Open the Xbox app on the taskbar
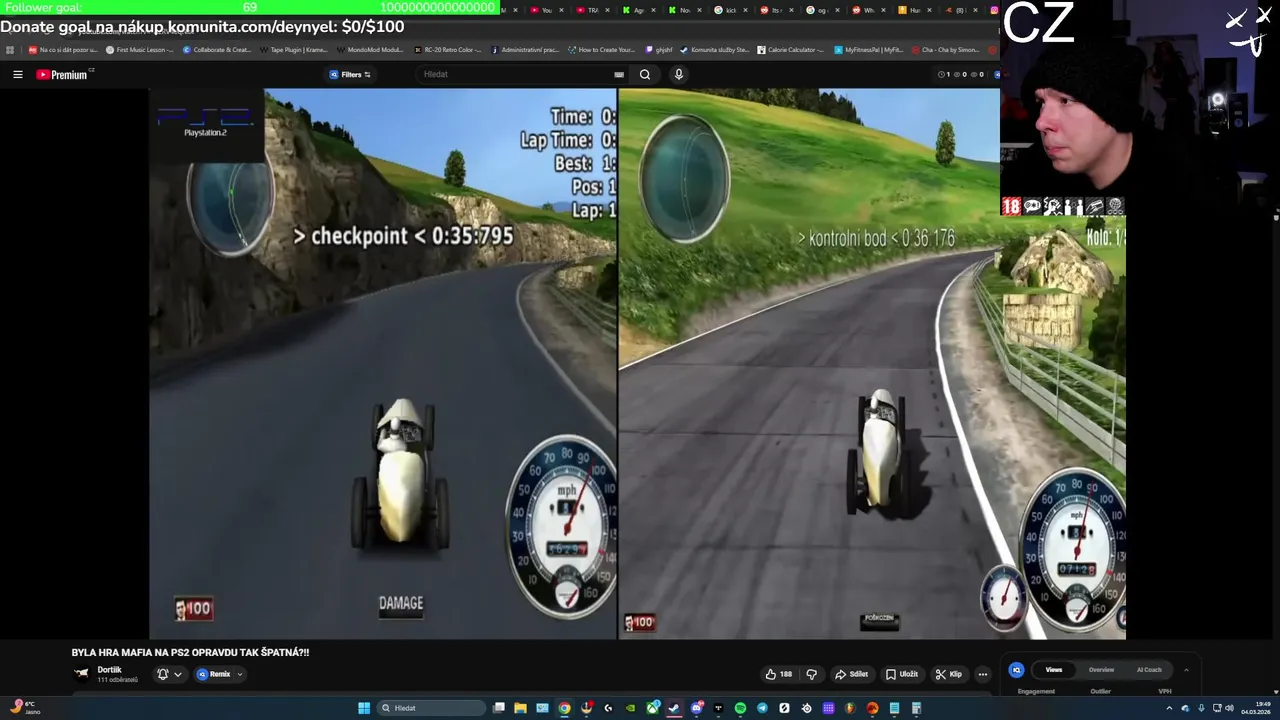This screenshot has width=1280, height=720. tap(653, 708)
